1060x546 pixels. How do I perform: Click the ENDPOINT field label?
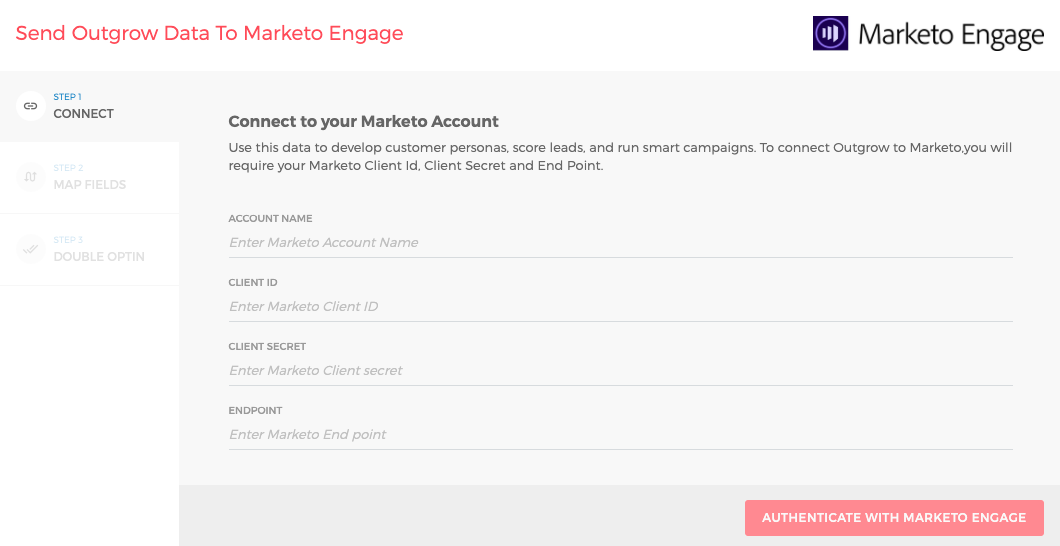pyautogui.click(x=255, y=411)
